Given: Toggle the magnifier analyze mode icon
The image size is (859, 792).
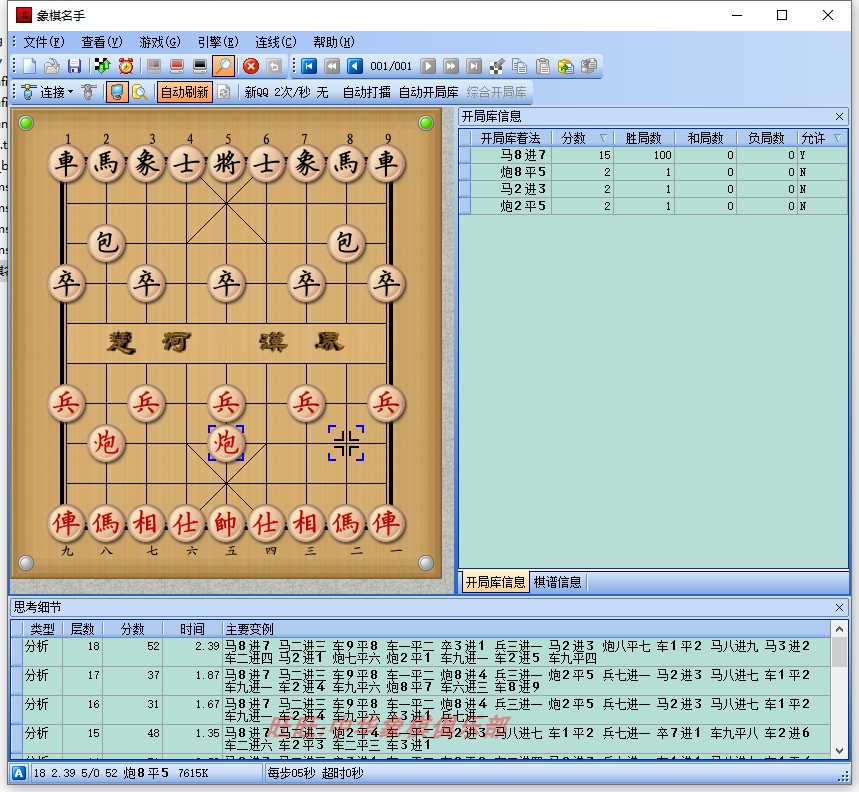Looking at the screenshot, I should [x=224, y=66].
